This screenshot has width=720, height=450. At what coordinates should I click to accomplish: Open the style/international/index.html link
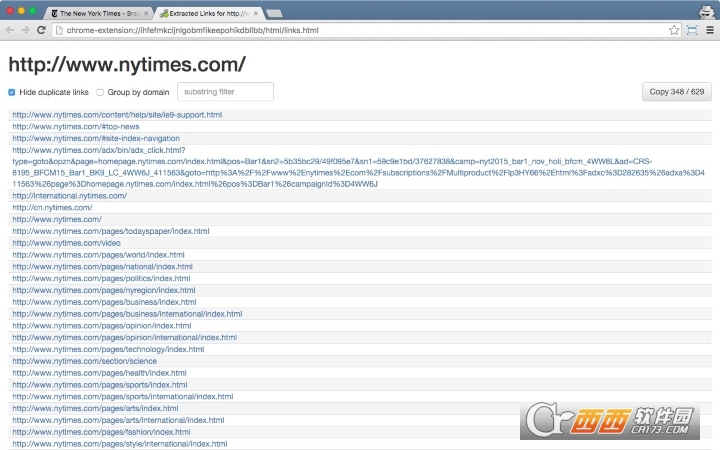(120, 444)
